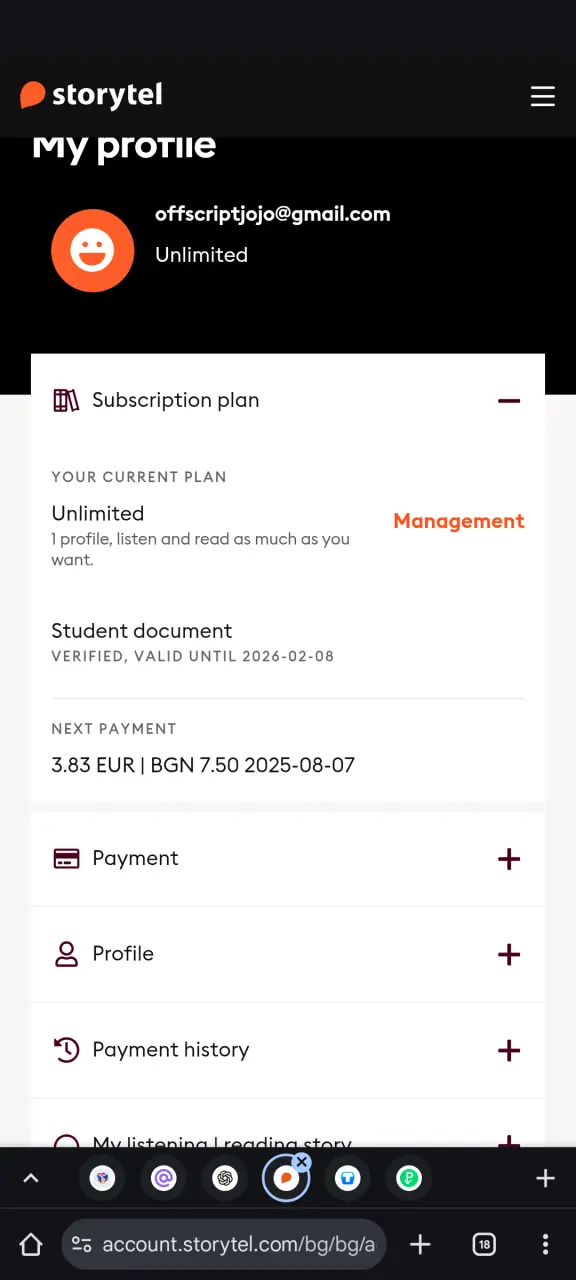Close the active Storytel tab in the tab strip
The height and width of the screenshot is (1280, 576).
[302, 1162]
